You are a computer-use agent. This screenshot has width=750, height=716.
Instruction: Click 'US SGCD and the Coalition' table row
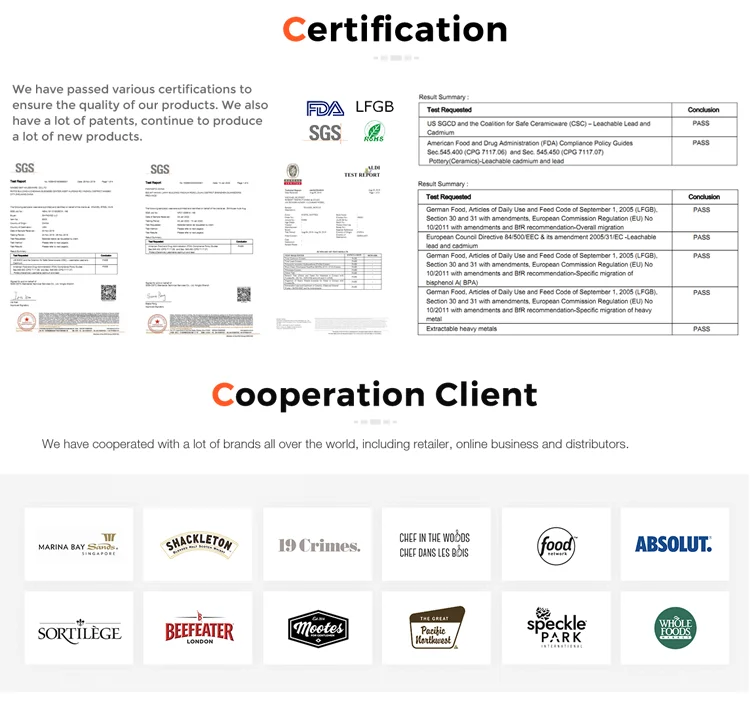(578, 127)
